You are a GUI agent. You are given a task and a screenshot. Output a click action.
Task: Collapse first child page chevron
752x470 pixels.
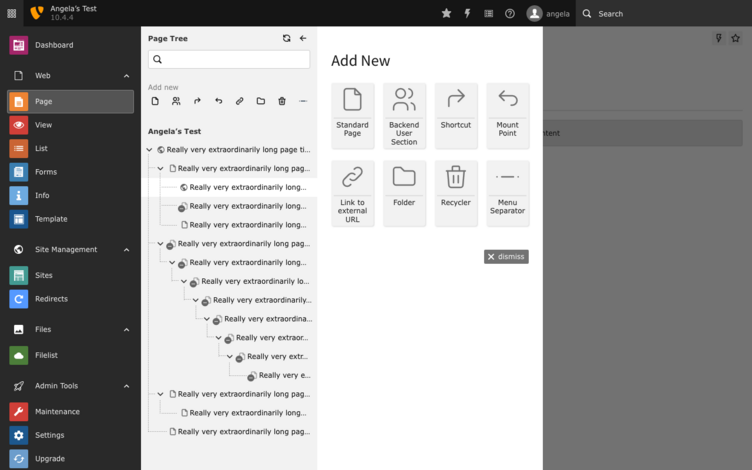(x=161, y=168)
